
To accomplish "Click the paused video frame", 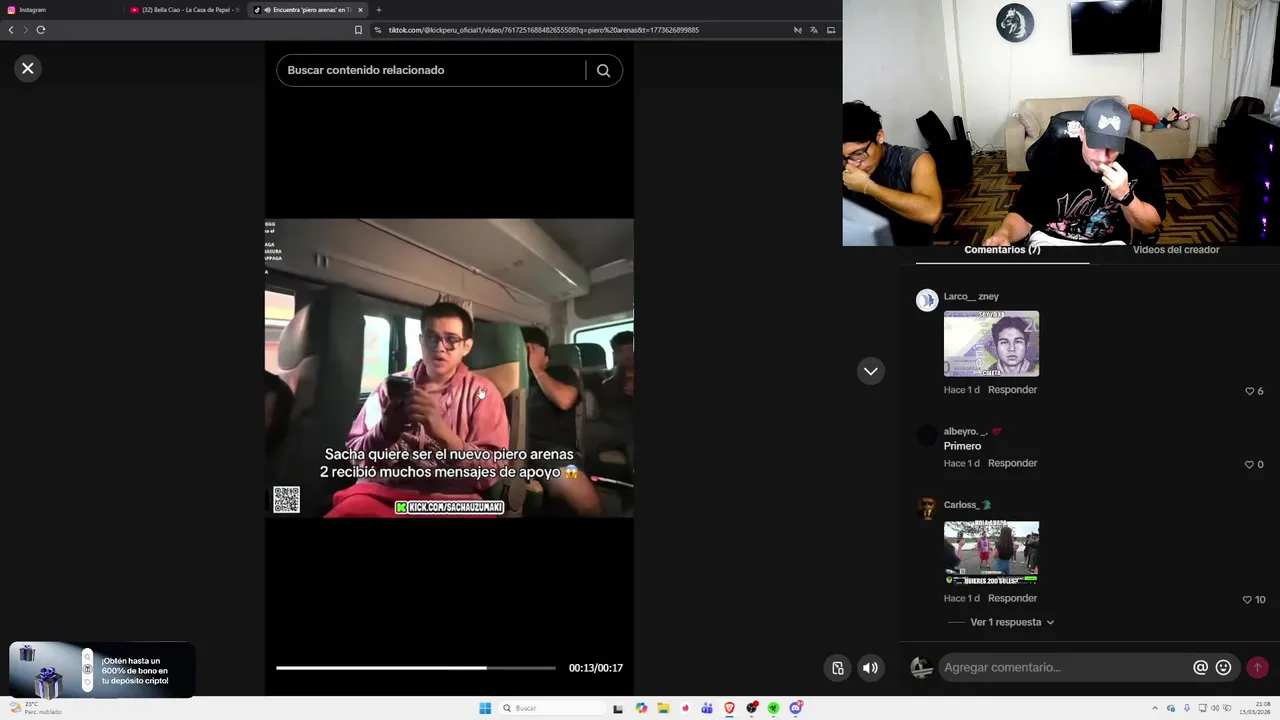I will (x=449, y=368).
